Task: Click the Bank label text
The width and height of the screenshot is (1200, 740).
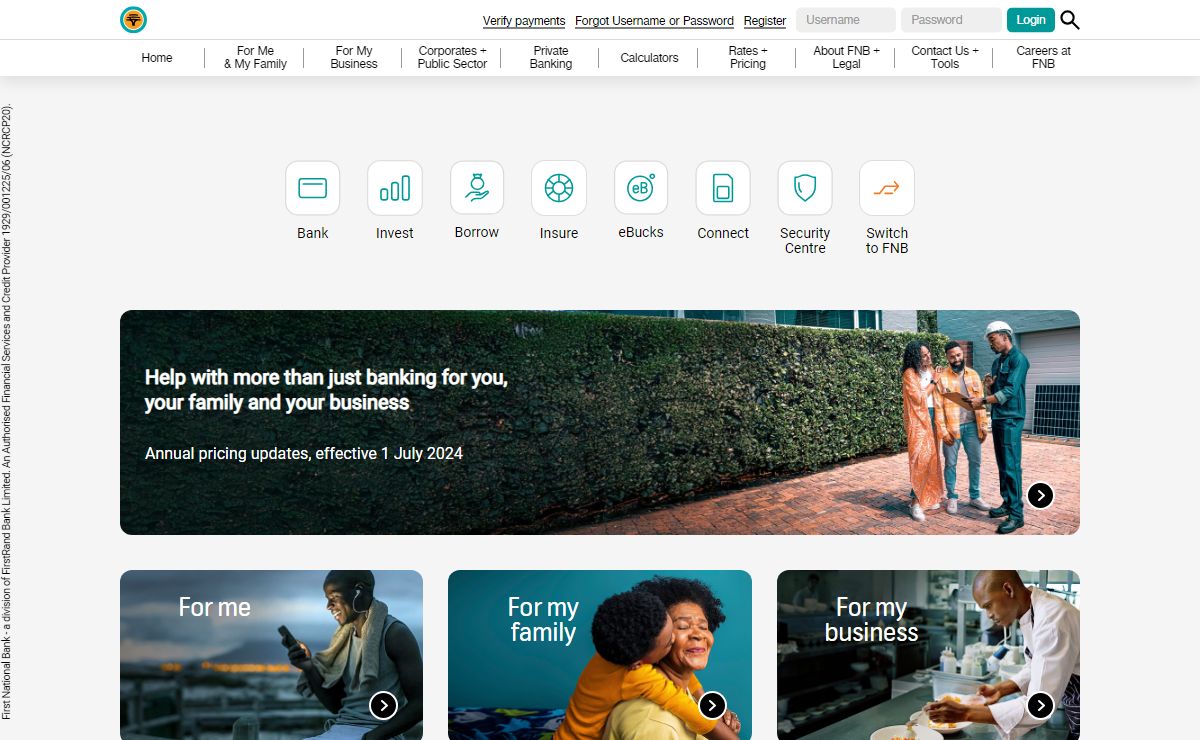Action: point(313,233)
